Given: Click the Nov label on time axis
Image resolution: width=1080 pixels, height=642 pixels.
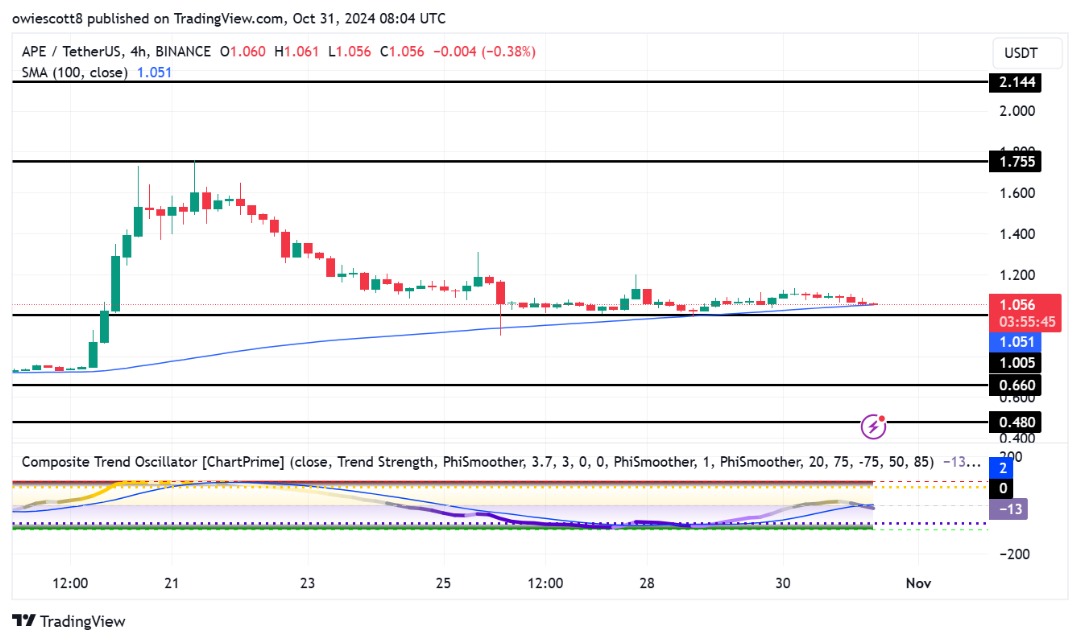Looking at the screenshot, I should [918, 583].
